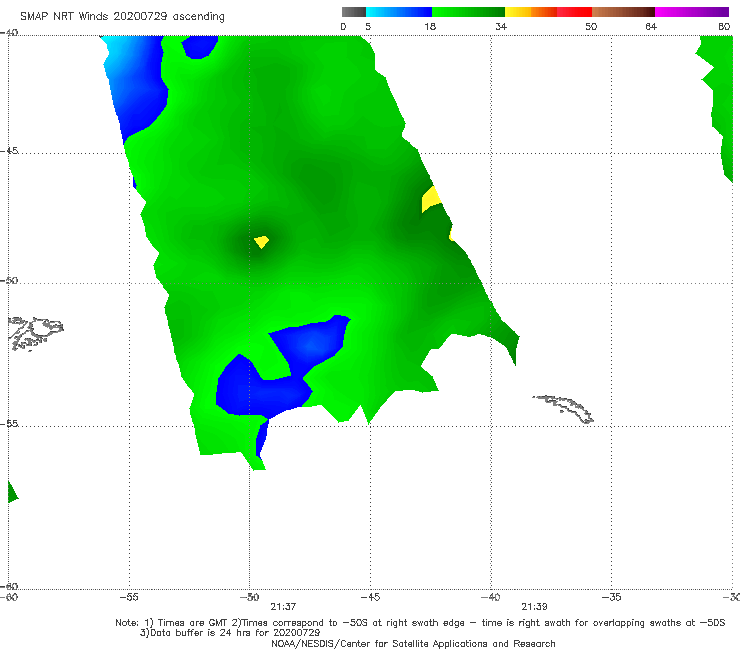Image resolution: width=740 pixels, height=650 pixels.
Task: Click the South Georgia island outline
Action: pos(563,409)
